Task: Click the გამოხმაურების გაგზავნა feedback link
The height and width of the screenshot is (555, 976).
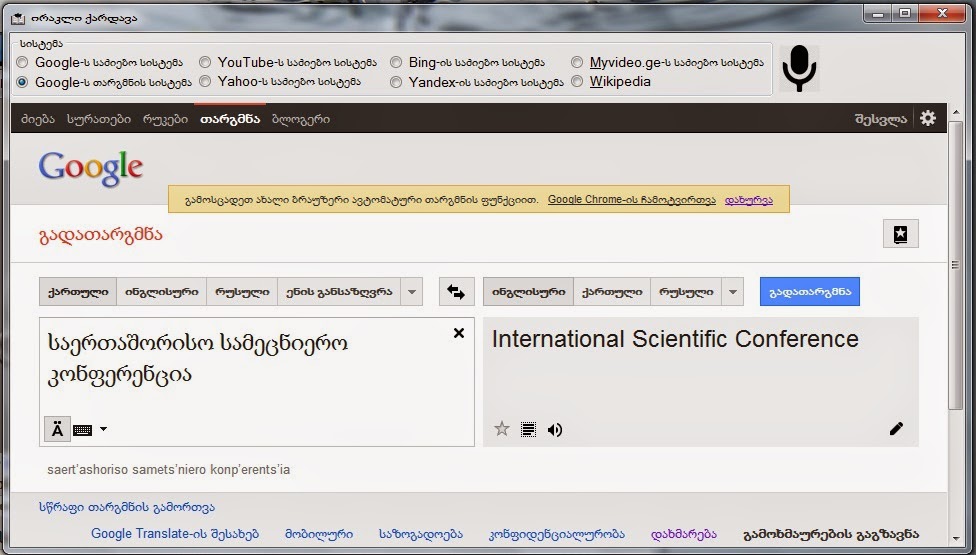Action: click(831, 534)
